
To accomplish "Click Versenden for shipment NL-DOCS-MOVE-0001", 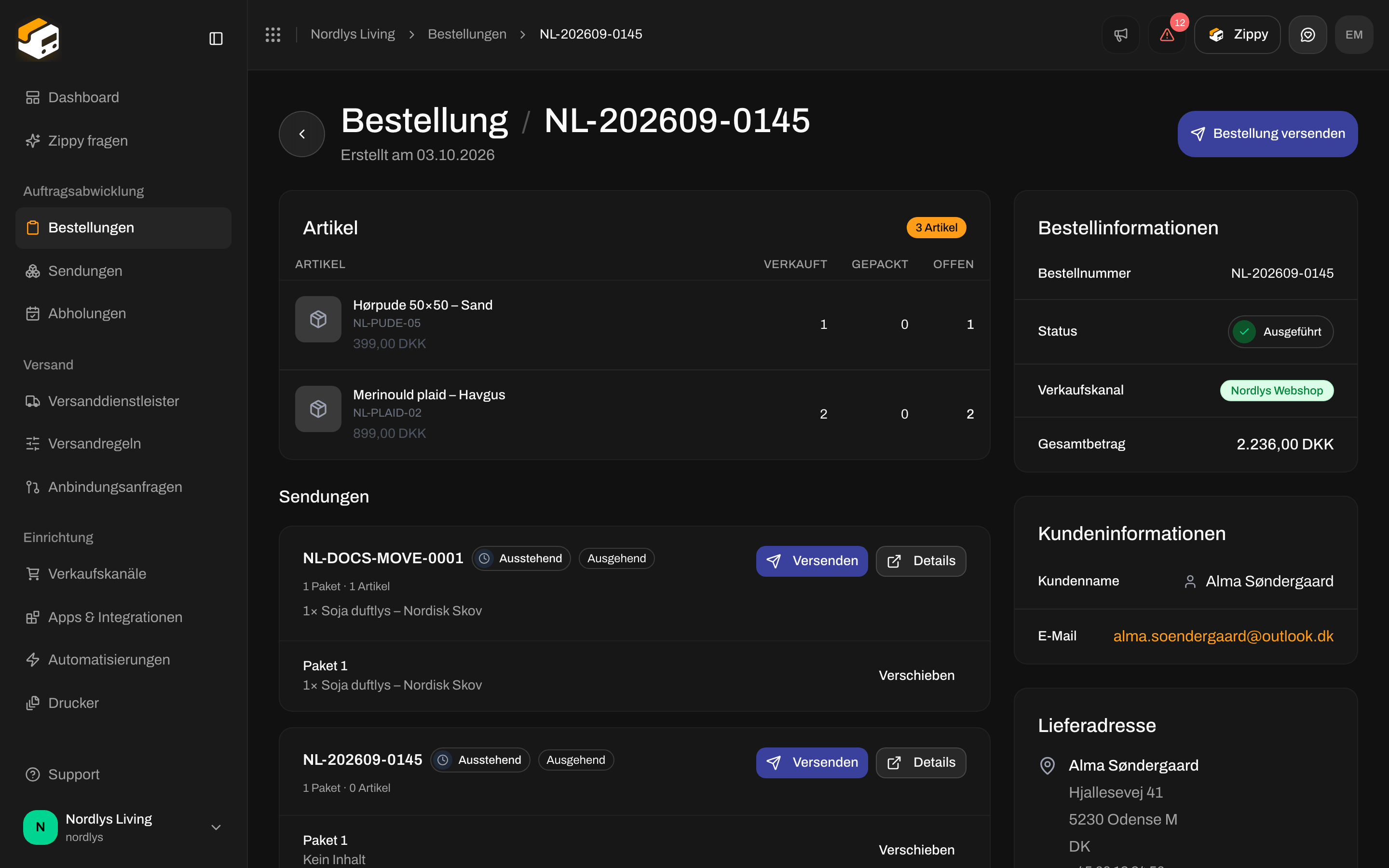I will pyautogui.click(x=812, y=561).
